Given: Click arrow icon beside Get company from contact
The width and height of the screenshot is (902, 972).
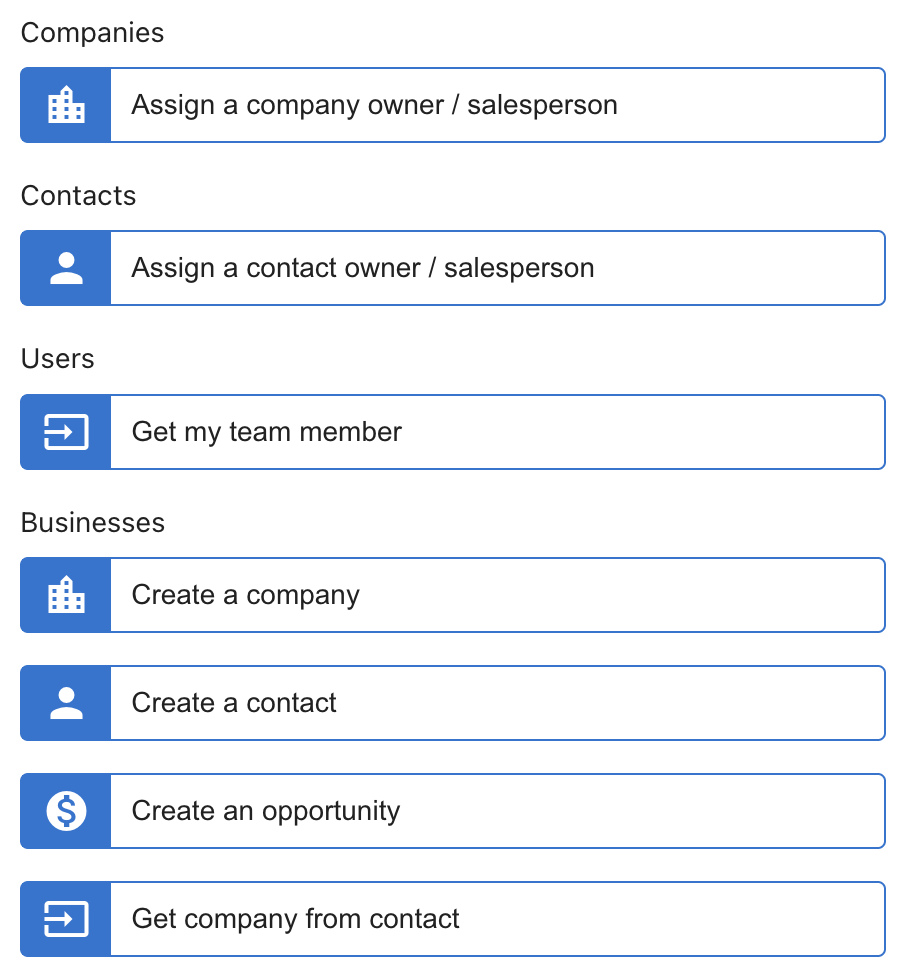Looking at the screenshot, I should coord(66,919).
